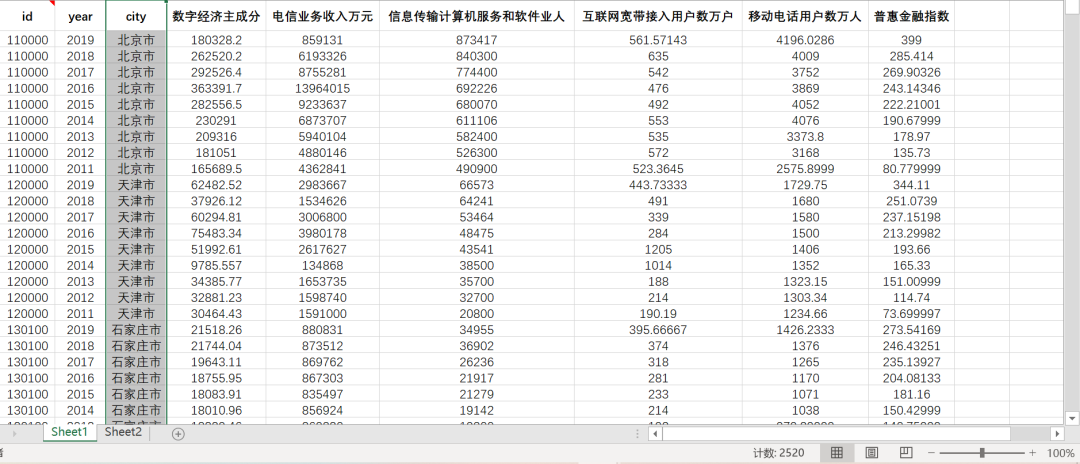The width and height of the screenshot is (1080, 464).
Task: Switch to Normal view in status bar
Action: tap(837, 452)
